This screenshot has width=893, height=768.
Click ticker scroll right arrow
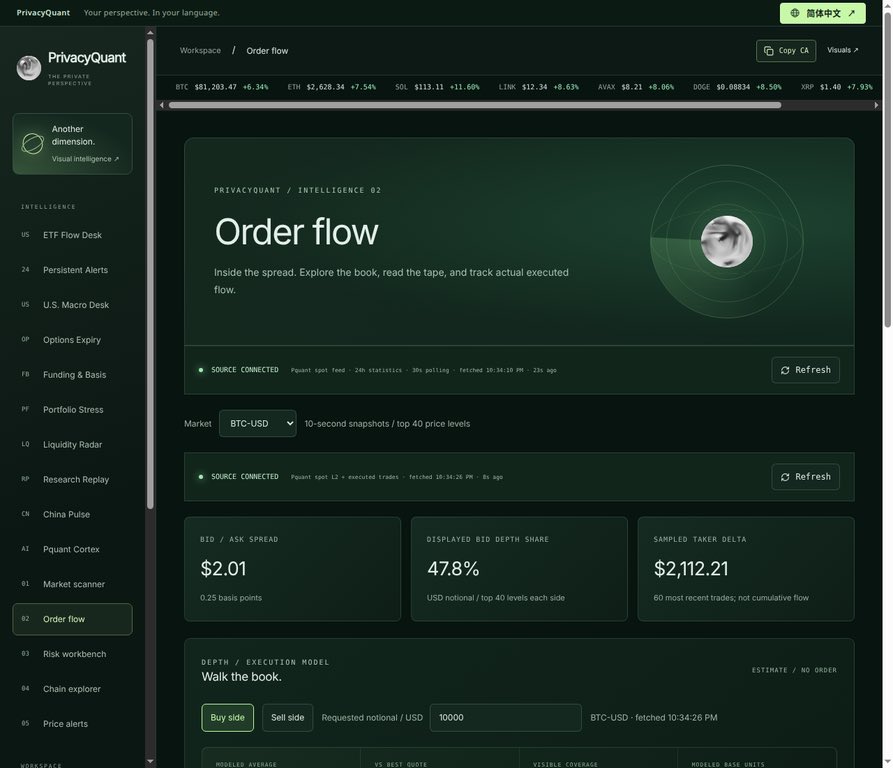click(876, 105)
